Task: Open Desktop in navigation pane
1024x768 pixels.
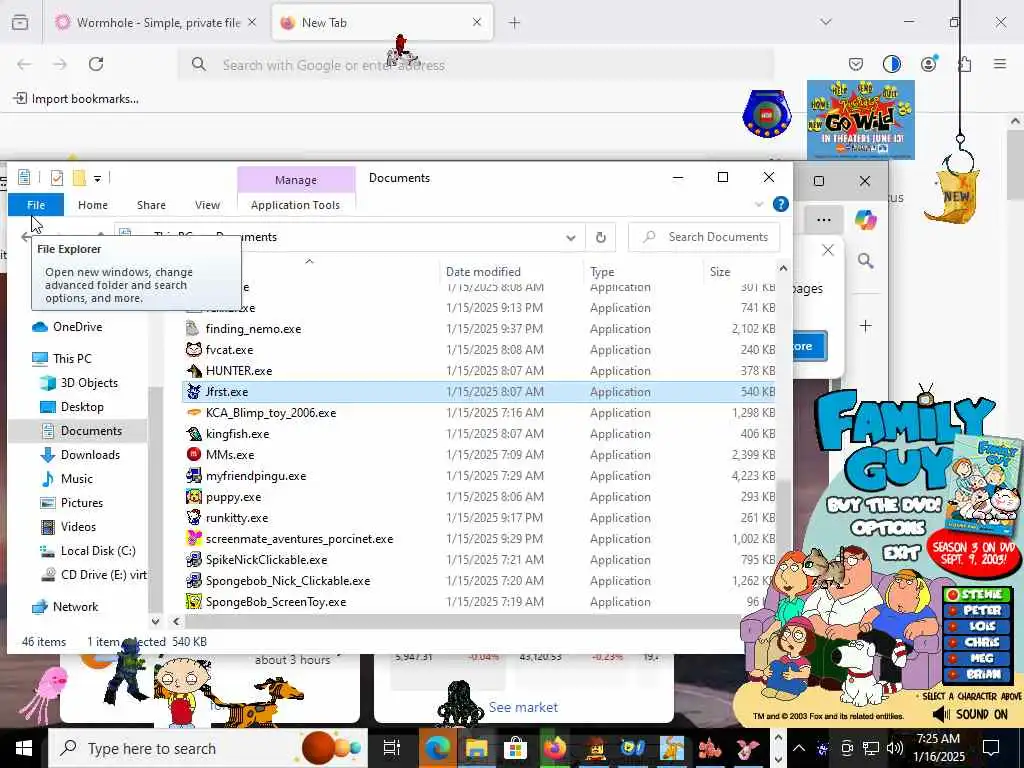Action: pyautogui.click(x=82, y=407)
